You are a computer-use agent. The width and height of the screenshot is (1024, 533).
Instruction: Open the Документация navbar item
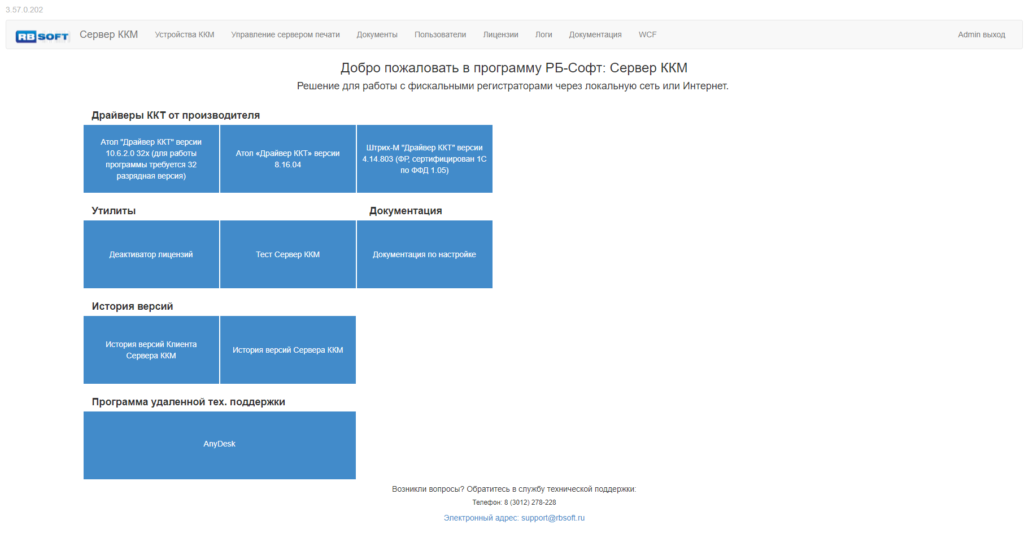pos(595,35)
